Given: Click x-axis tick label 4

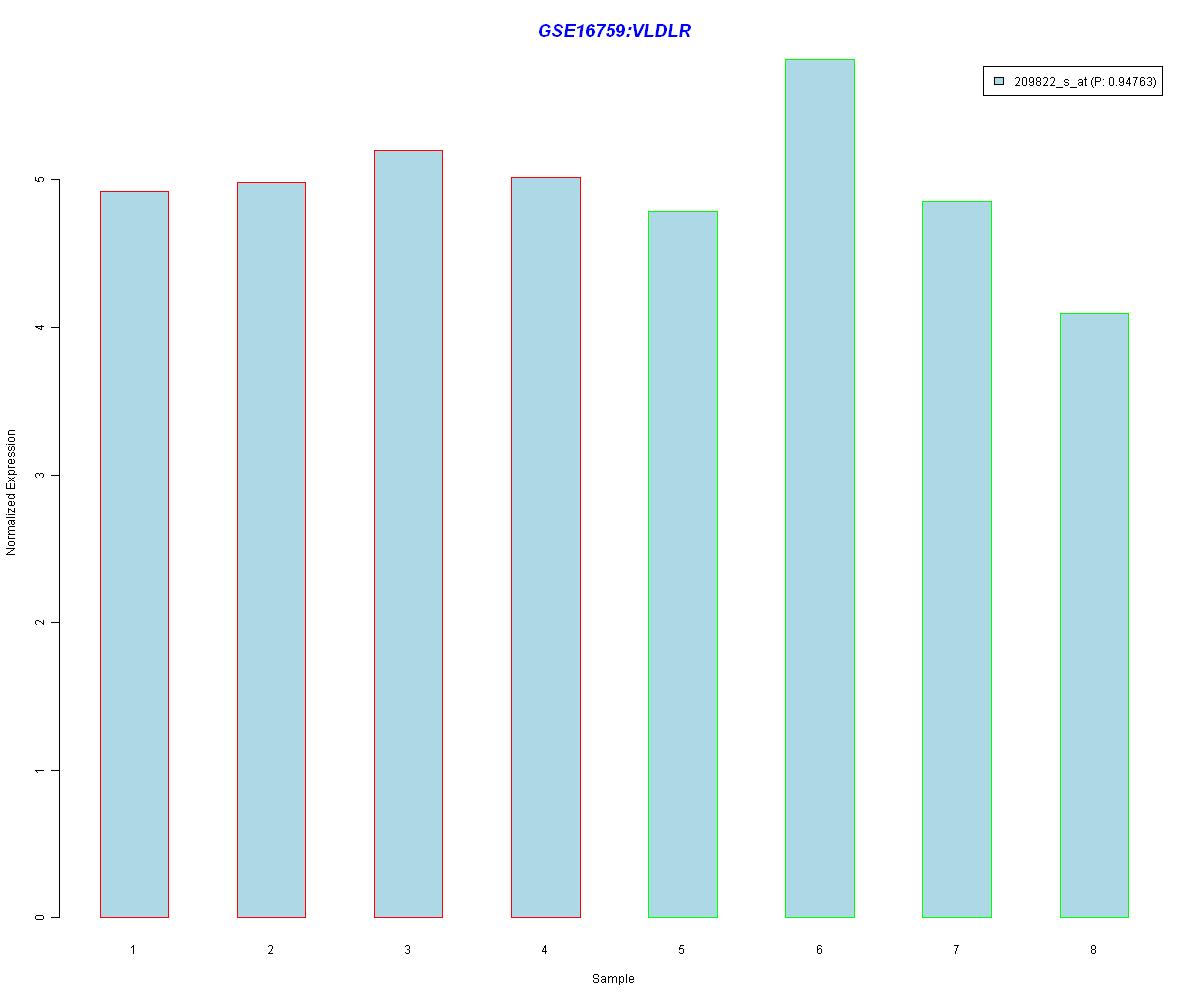Looking at the screenshot, I should pos(544,949).
